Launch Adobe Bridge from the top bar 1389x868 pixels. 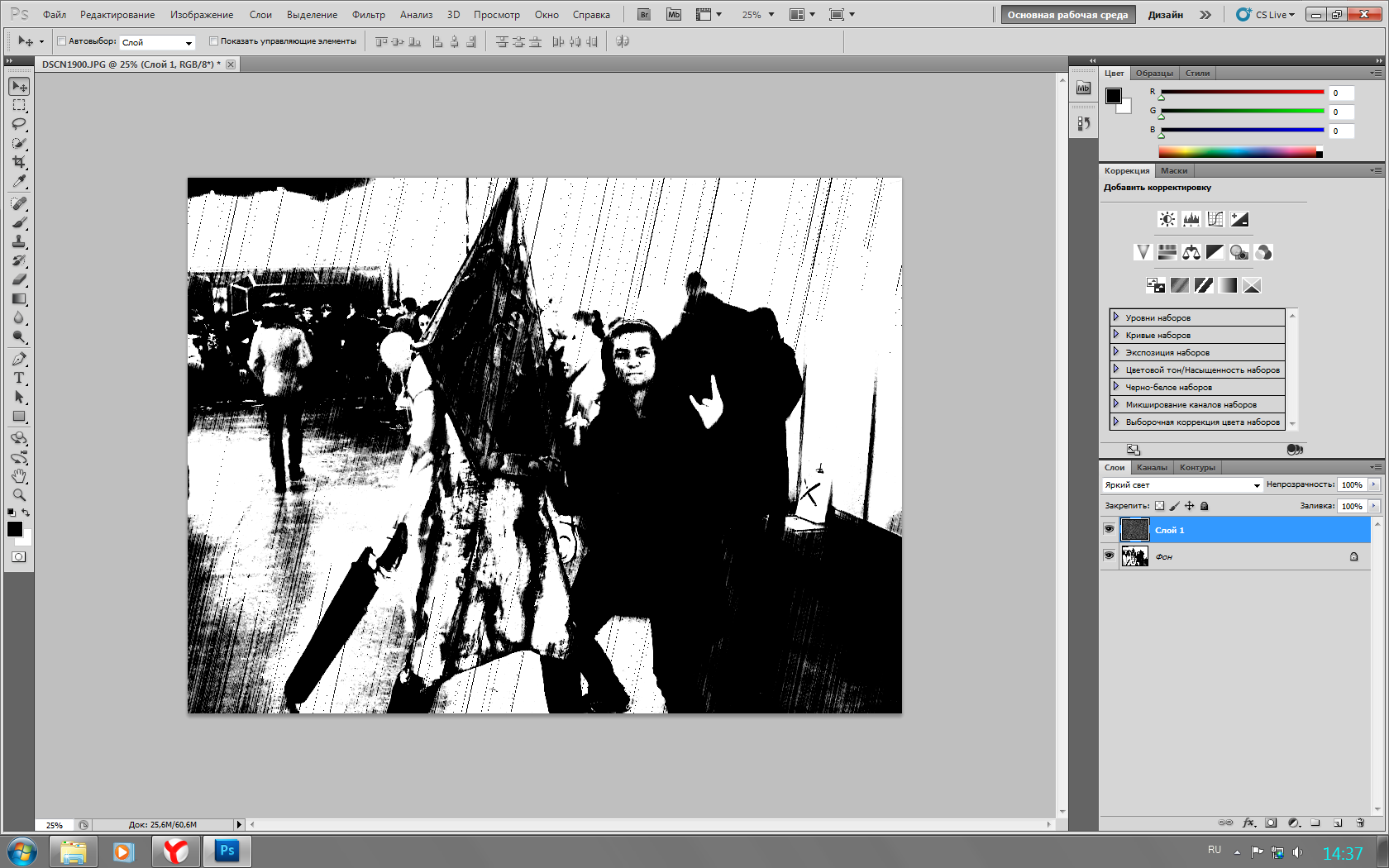click(644, 15)
